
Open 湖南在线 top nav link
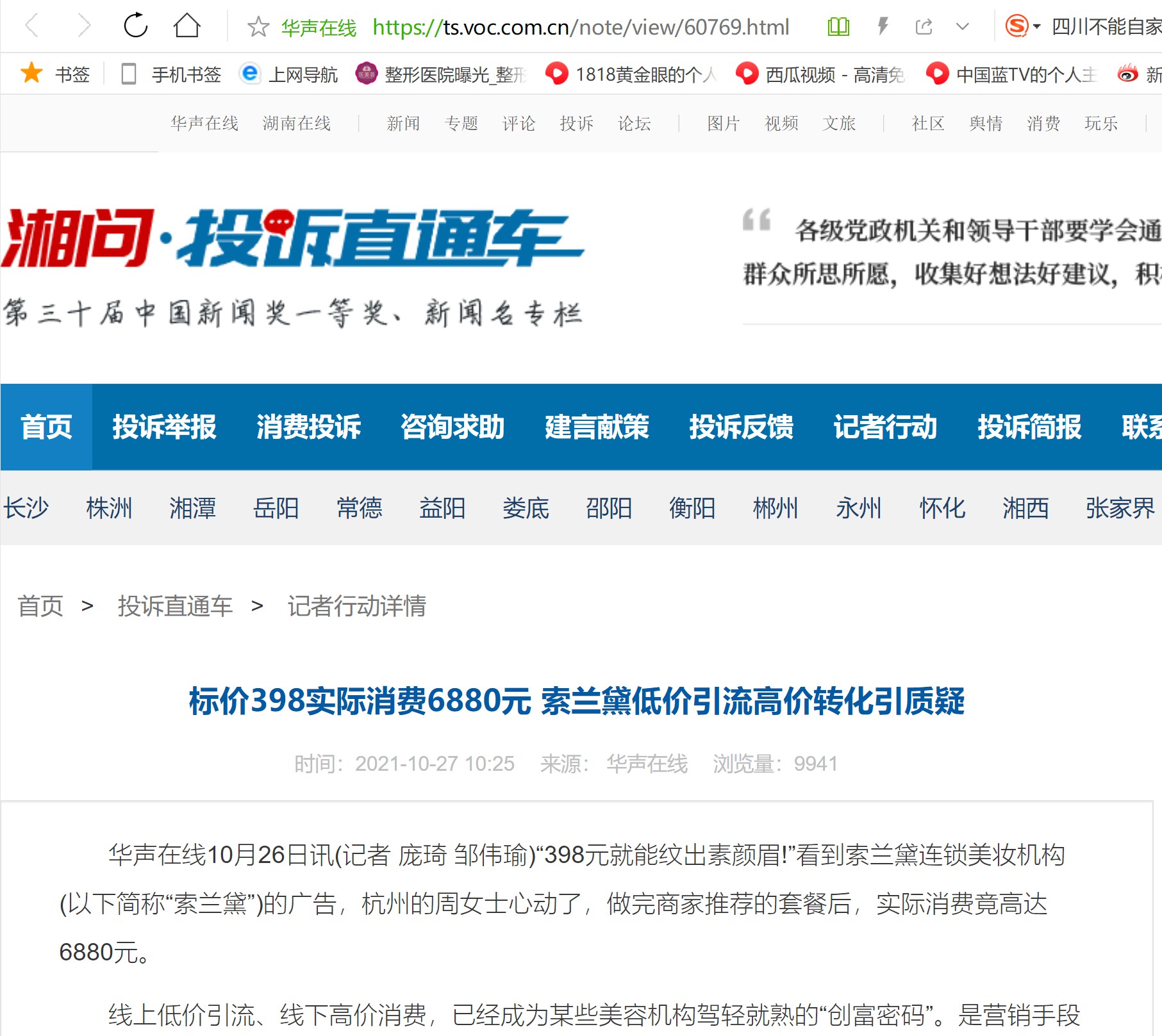(x=297, y=123)
